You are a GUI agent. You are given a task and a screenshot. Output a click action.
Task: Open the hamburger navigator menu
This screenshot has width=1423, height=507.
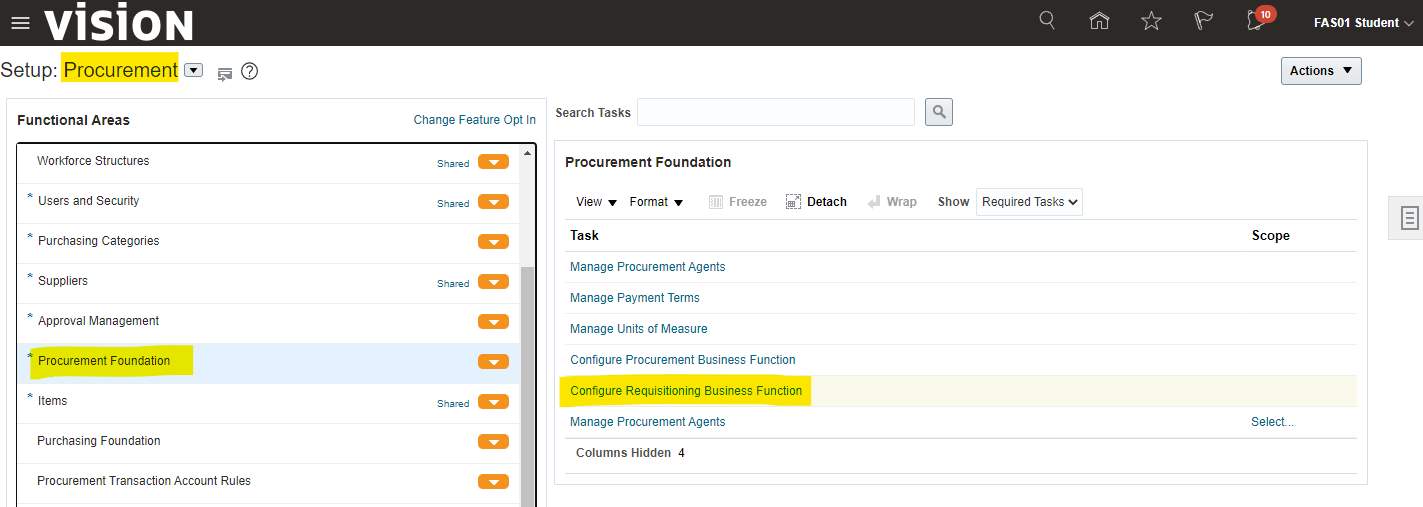click(x=20, y=23)
